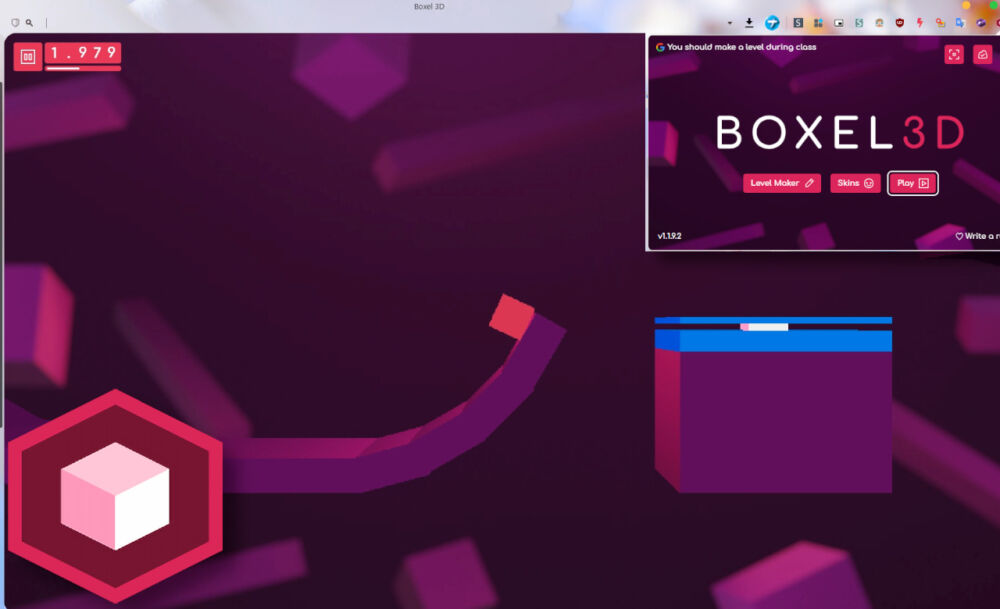Expand the dropdown arrow next to downloads
Image resolution: width=1000 pixels, height=609 pixels.
[x=730, y=22]
